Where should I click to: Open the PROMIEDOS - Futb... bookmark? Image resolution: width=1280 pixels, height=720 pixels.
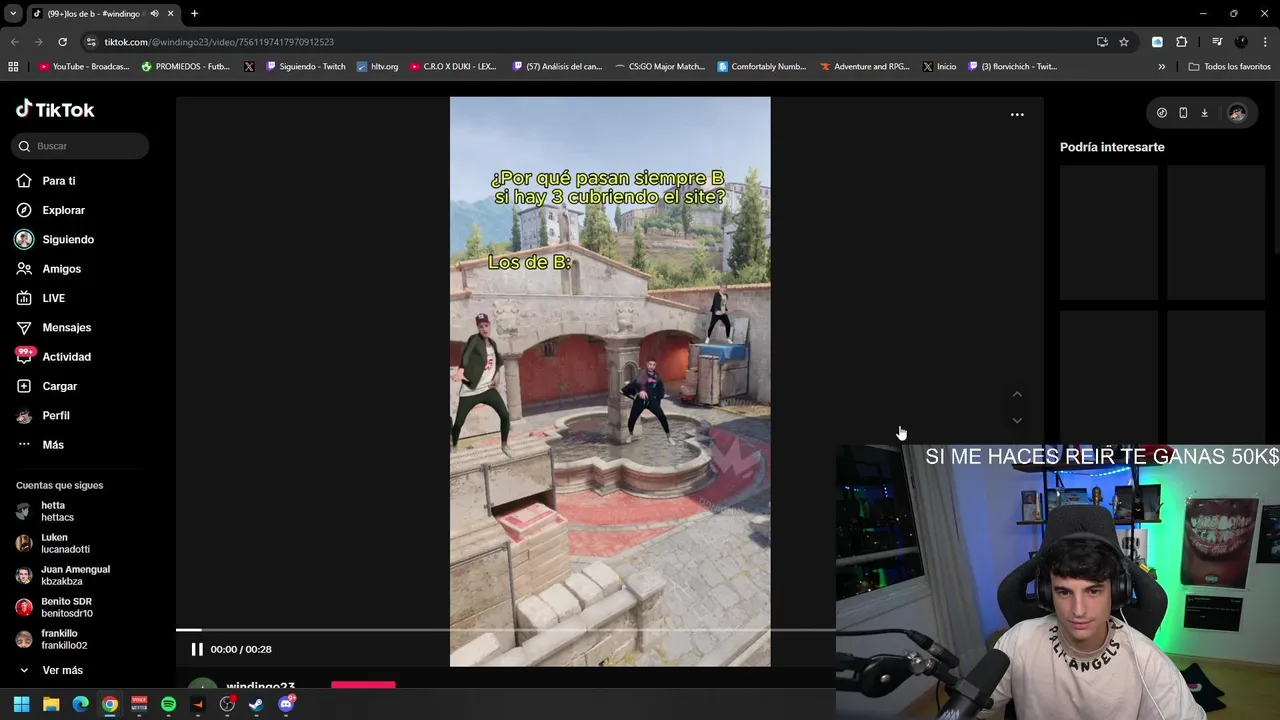[186, 67]
